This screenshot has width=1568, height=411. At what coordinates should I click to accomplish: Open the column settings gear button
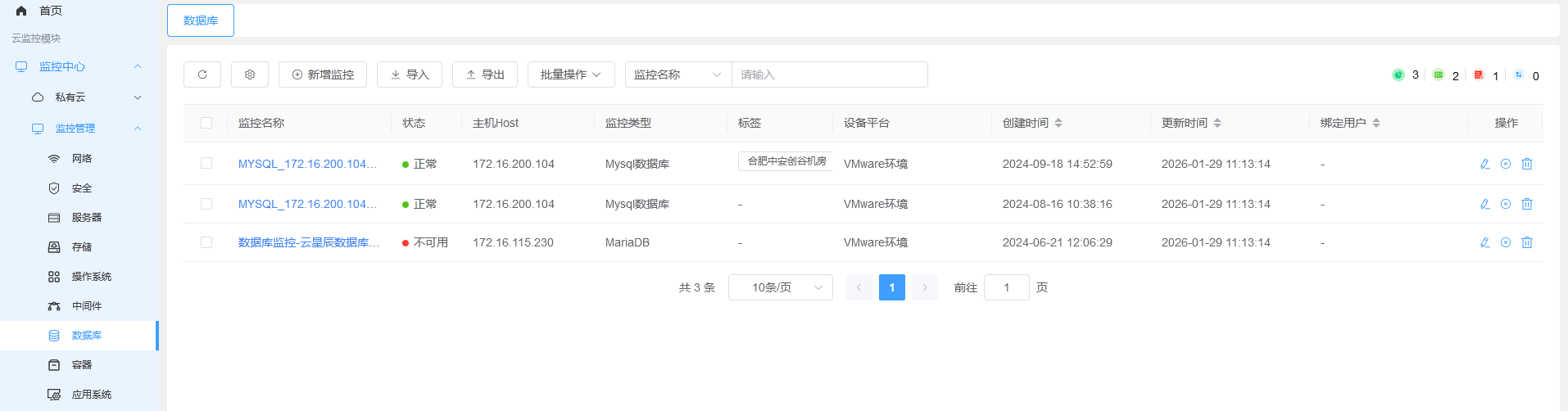(250, 75)
